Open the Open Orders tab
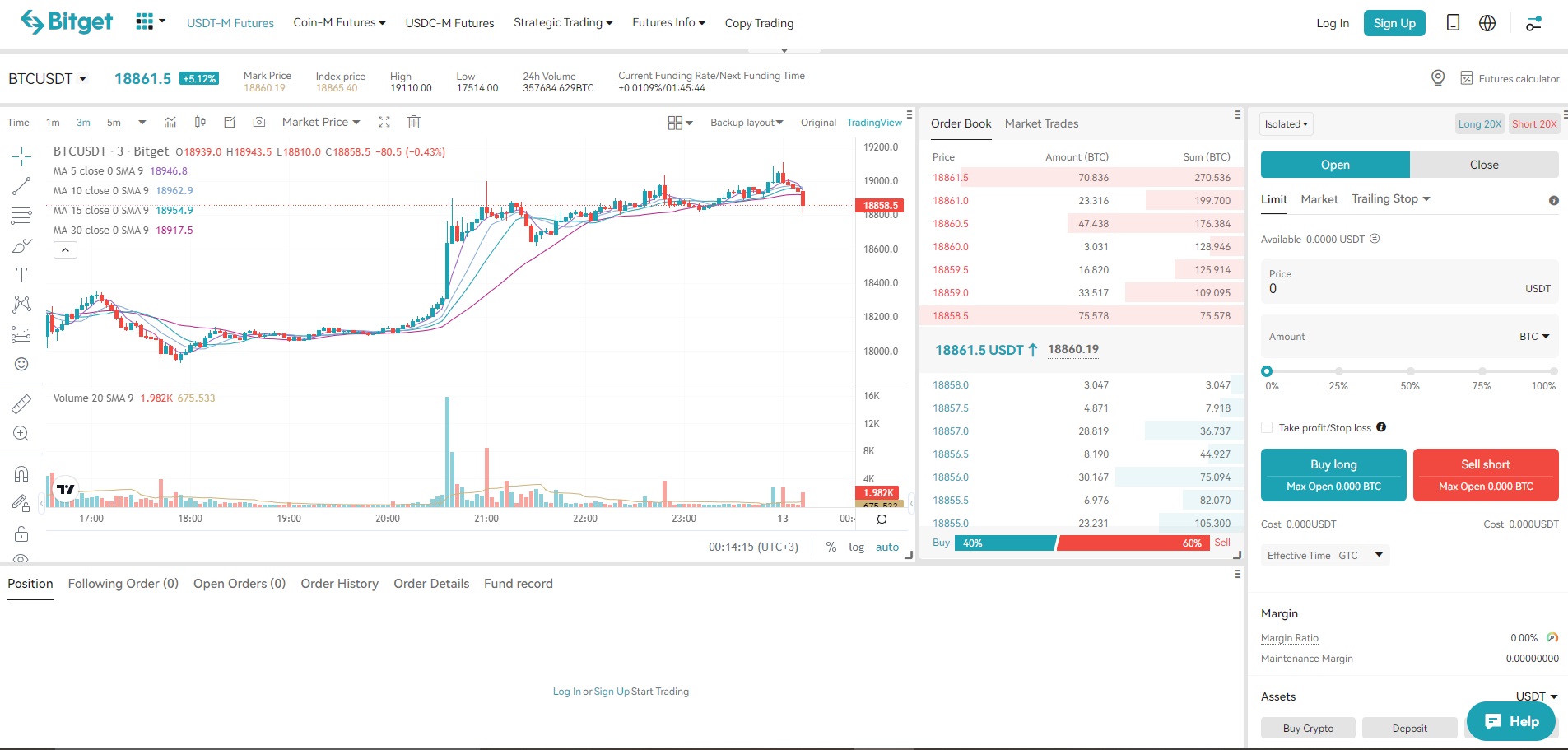The image size is (1568, 750). tap(240, 584)
